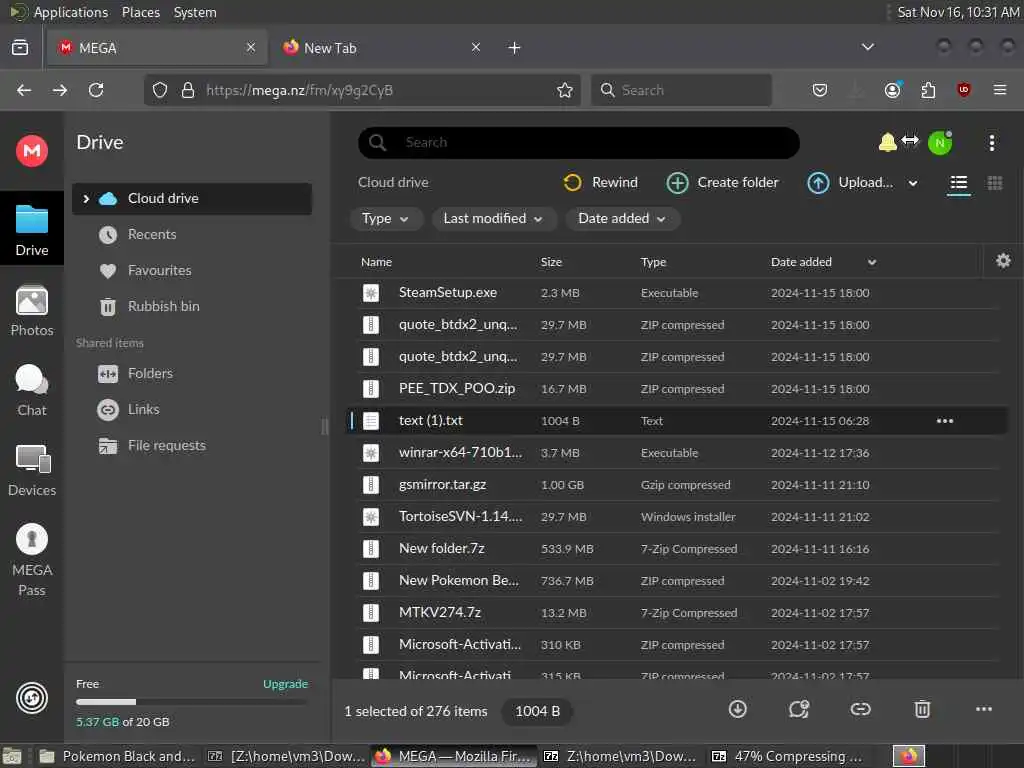
Task: Open Firefox list all tabs chevron
Action: (x=867, y=47)
